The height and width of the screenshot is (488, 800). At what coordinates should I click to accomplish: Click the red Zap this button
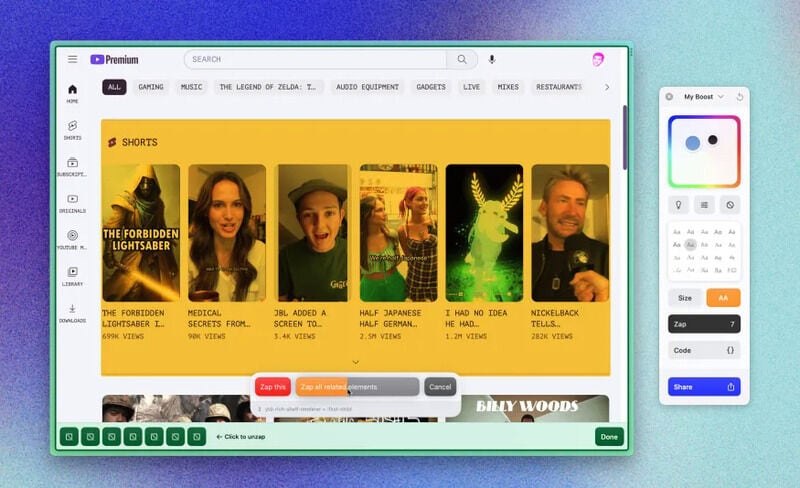pyautogui.click(x=273, y=387)
